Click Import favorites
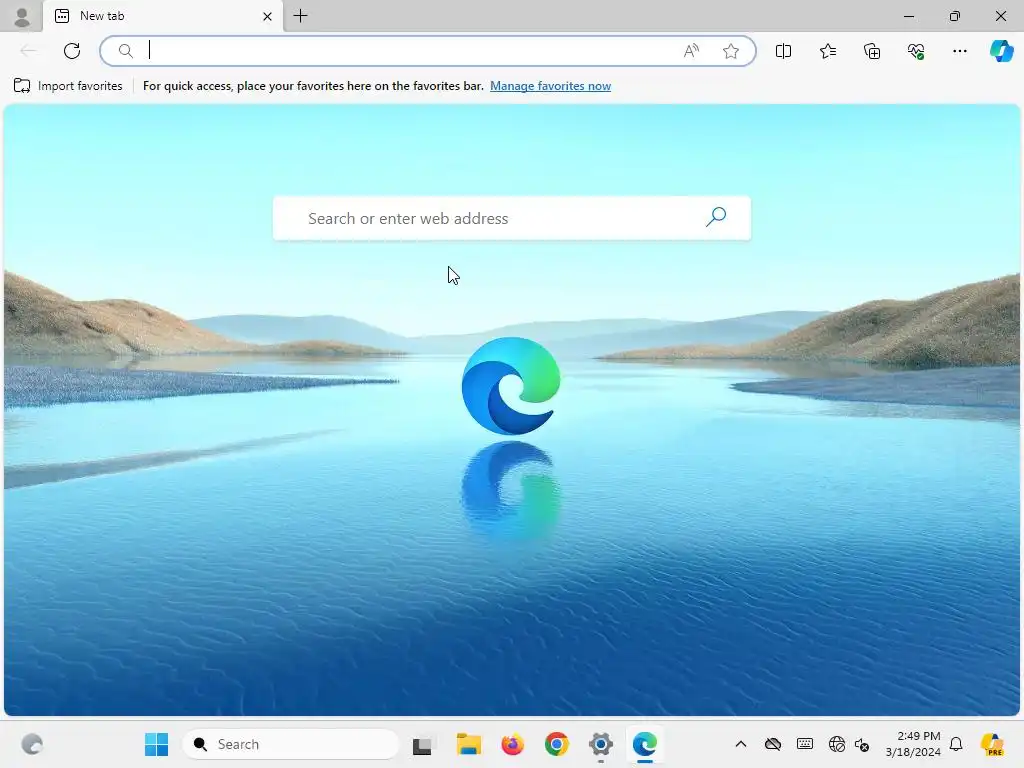 [68, 86]
